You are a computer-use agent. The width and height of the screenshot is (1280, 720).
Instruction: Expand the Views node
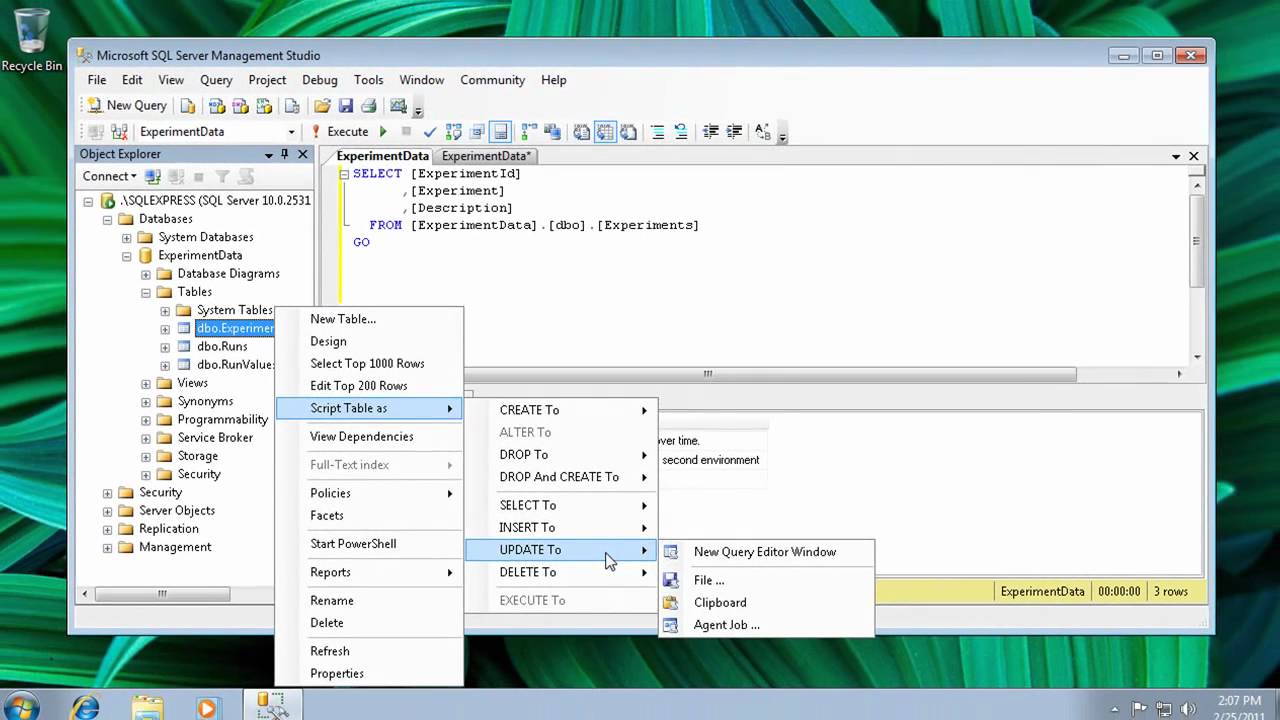pos(146,383)
